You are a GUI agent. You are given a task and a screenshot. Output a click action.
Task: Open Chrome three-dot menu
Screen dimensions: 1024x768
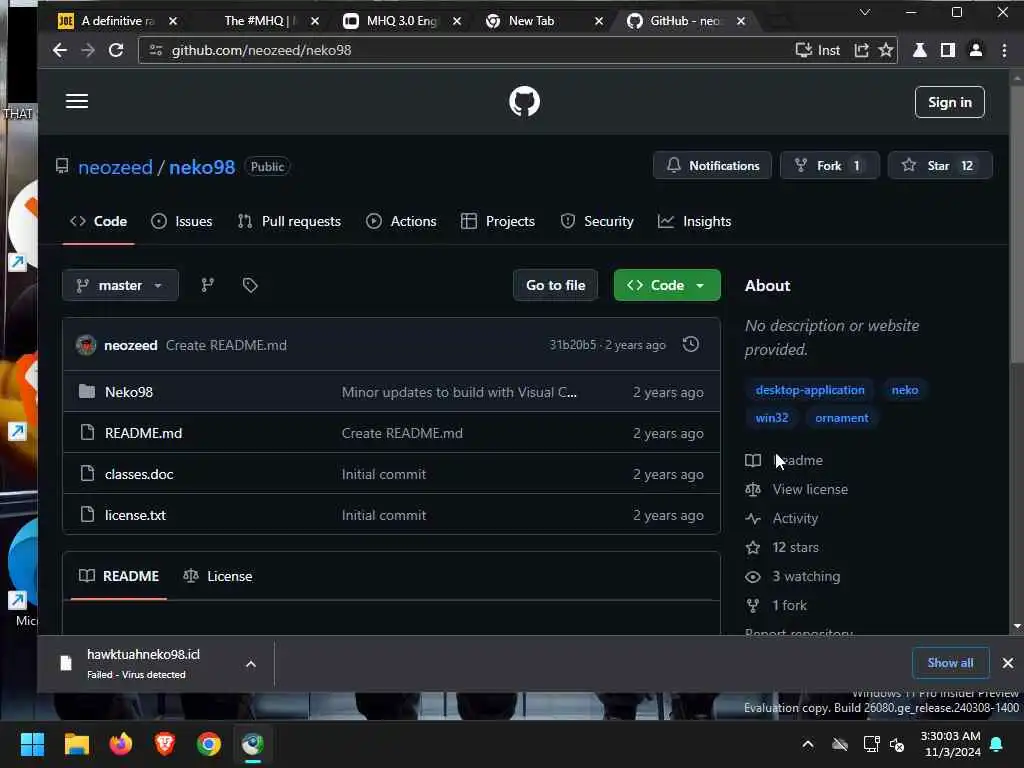click(1004, 50)
